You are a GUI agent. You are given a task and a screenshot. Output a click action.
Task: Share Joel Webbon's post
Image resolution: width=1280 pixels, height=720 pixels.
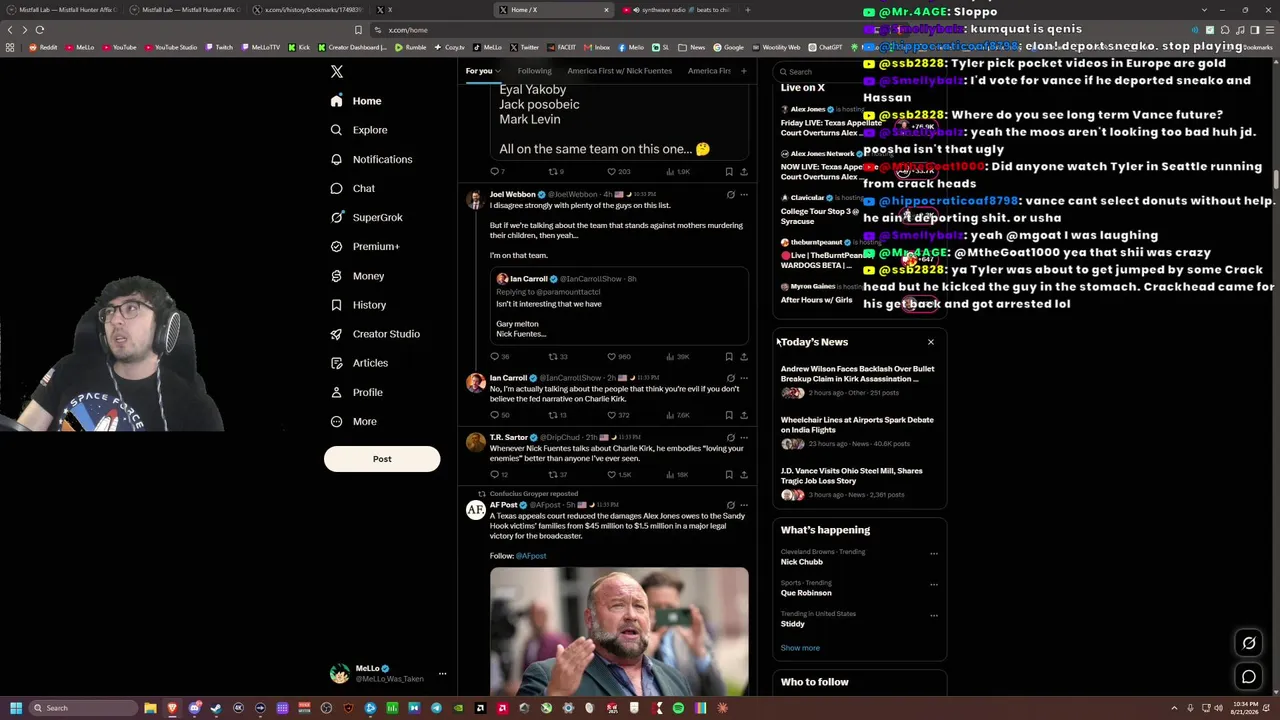click(744, 356)
